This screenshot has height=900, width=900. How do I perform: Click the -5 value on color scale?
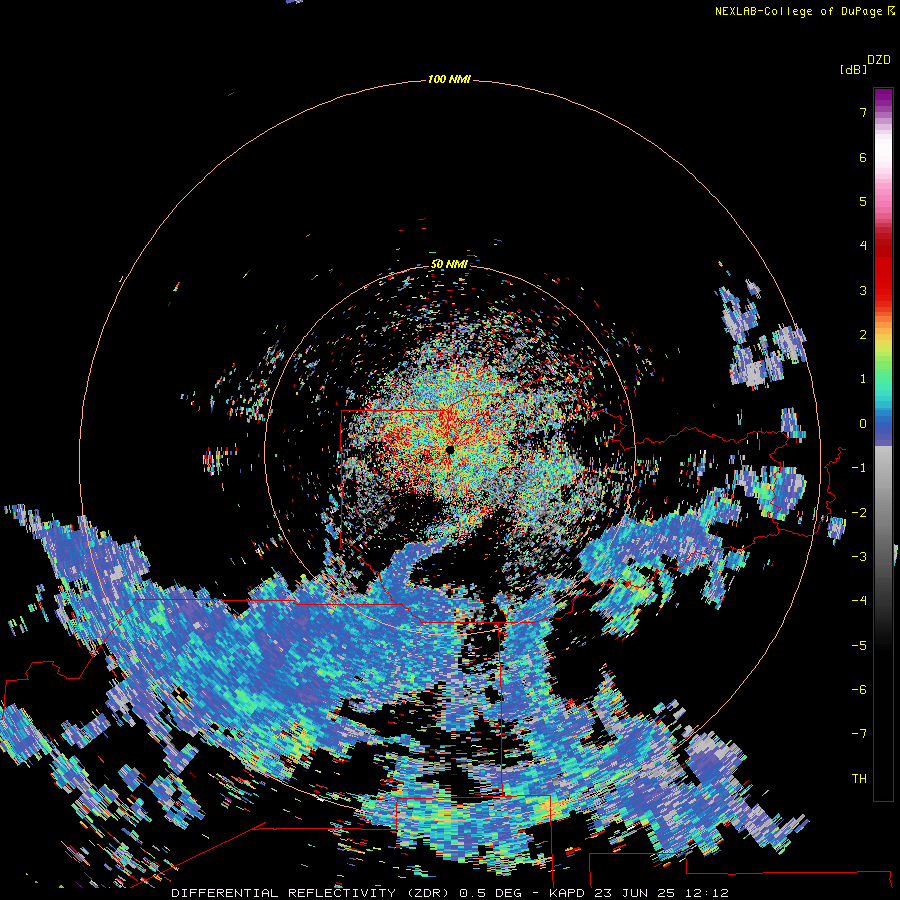[x=859, y=646]
